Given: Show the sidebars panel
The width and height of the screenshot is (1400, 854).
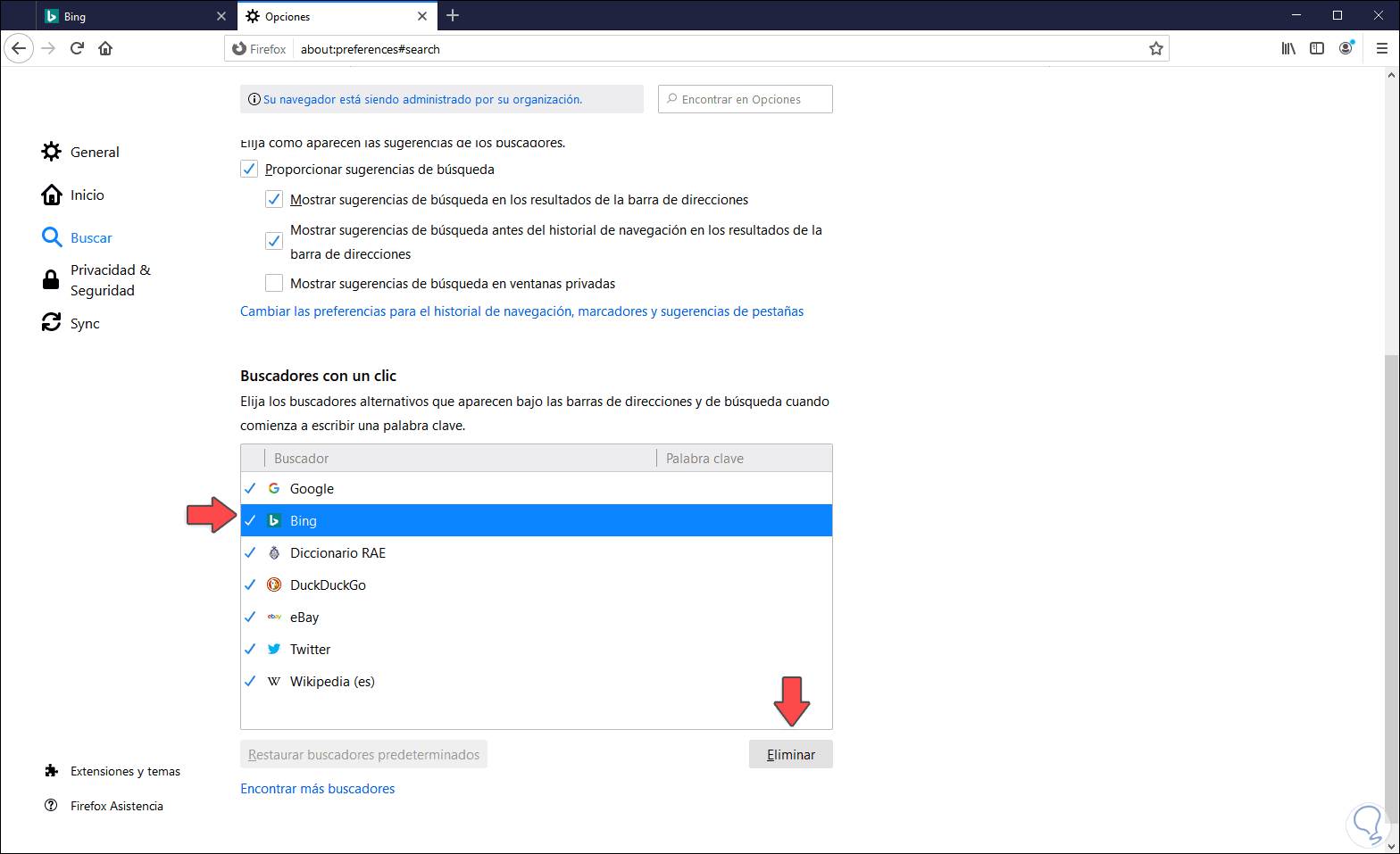Looking at the screenshot, I should [1317, 48].
